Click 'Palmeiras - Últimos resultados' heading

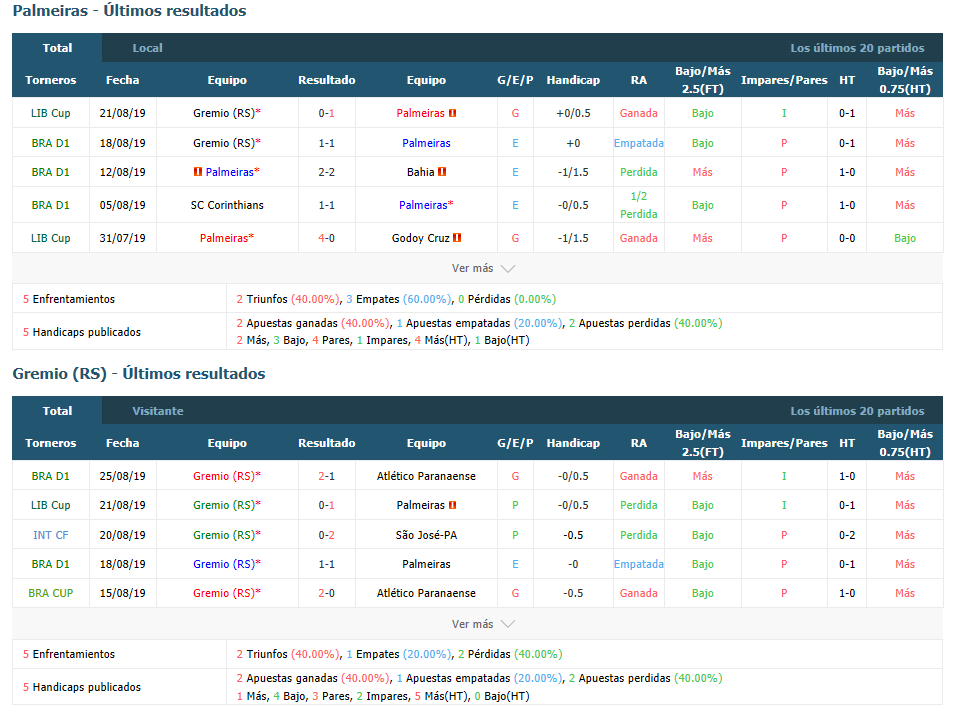[x=130, y=10]
